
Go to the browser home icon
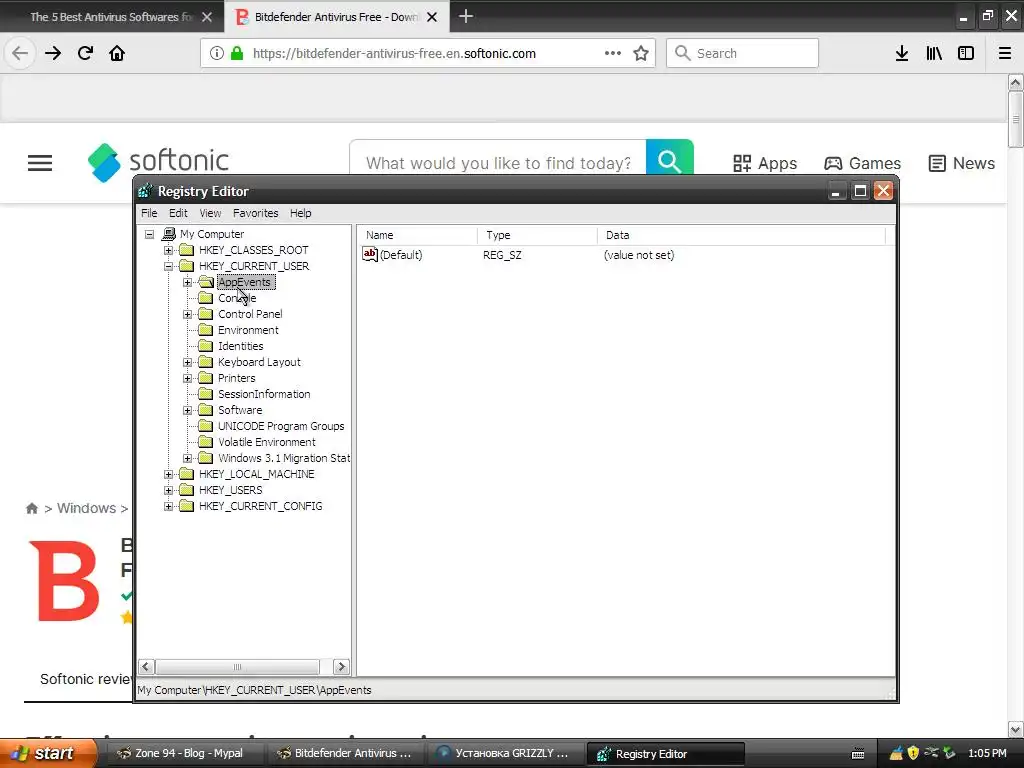pos(117,53)
